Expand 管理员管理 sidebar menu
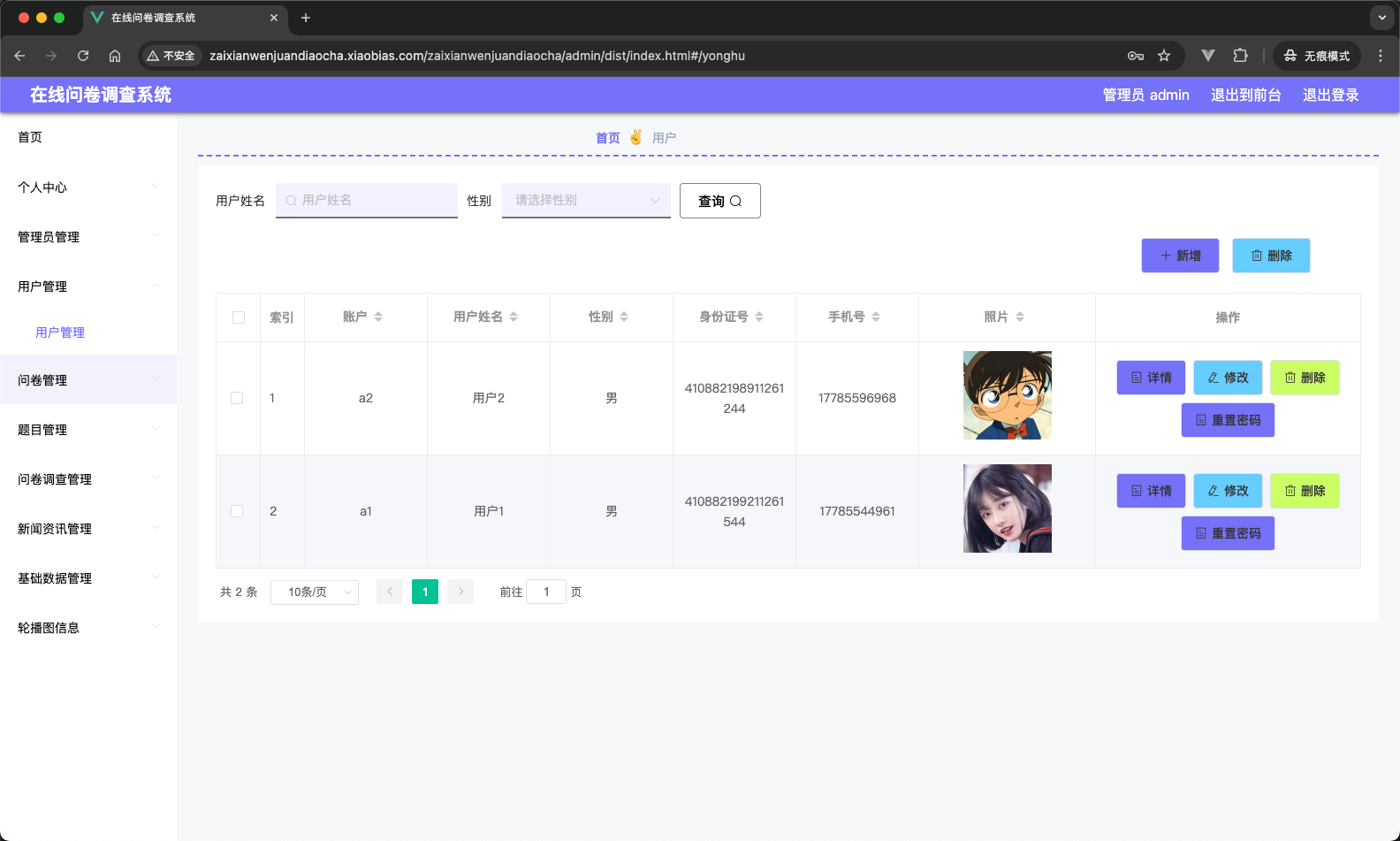 pyautogui.click(x=88, y=237)
